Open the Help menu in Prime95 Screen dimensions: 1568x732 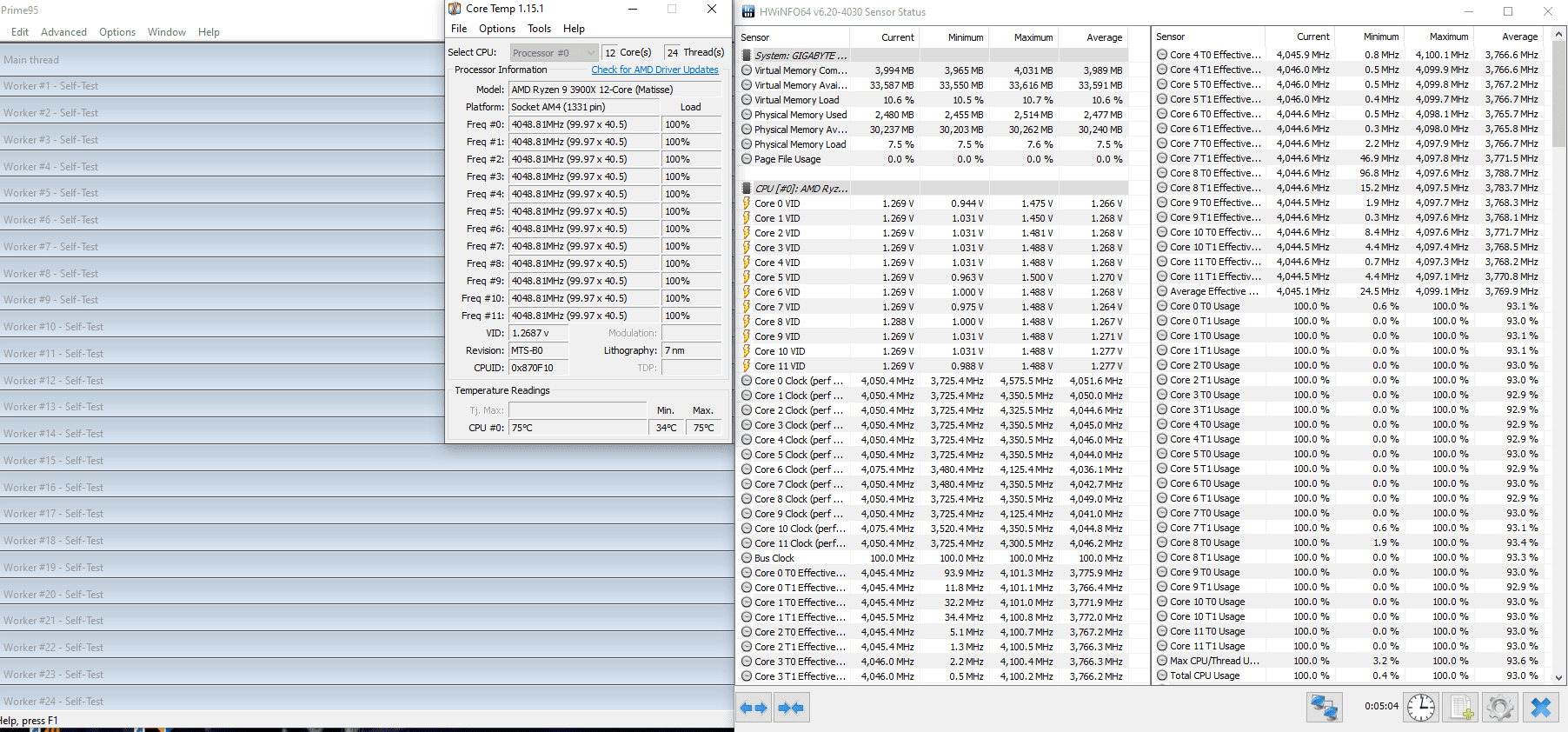coord(209,32)
